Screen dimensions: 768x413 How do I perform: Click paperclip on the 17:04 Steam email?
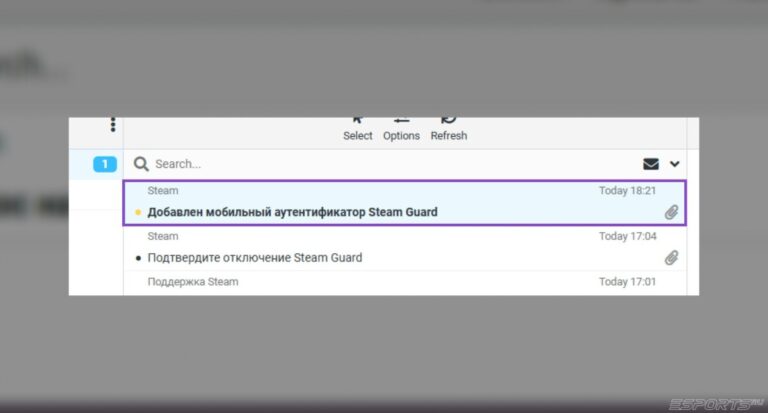[672, 258]
